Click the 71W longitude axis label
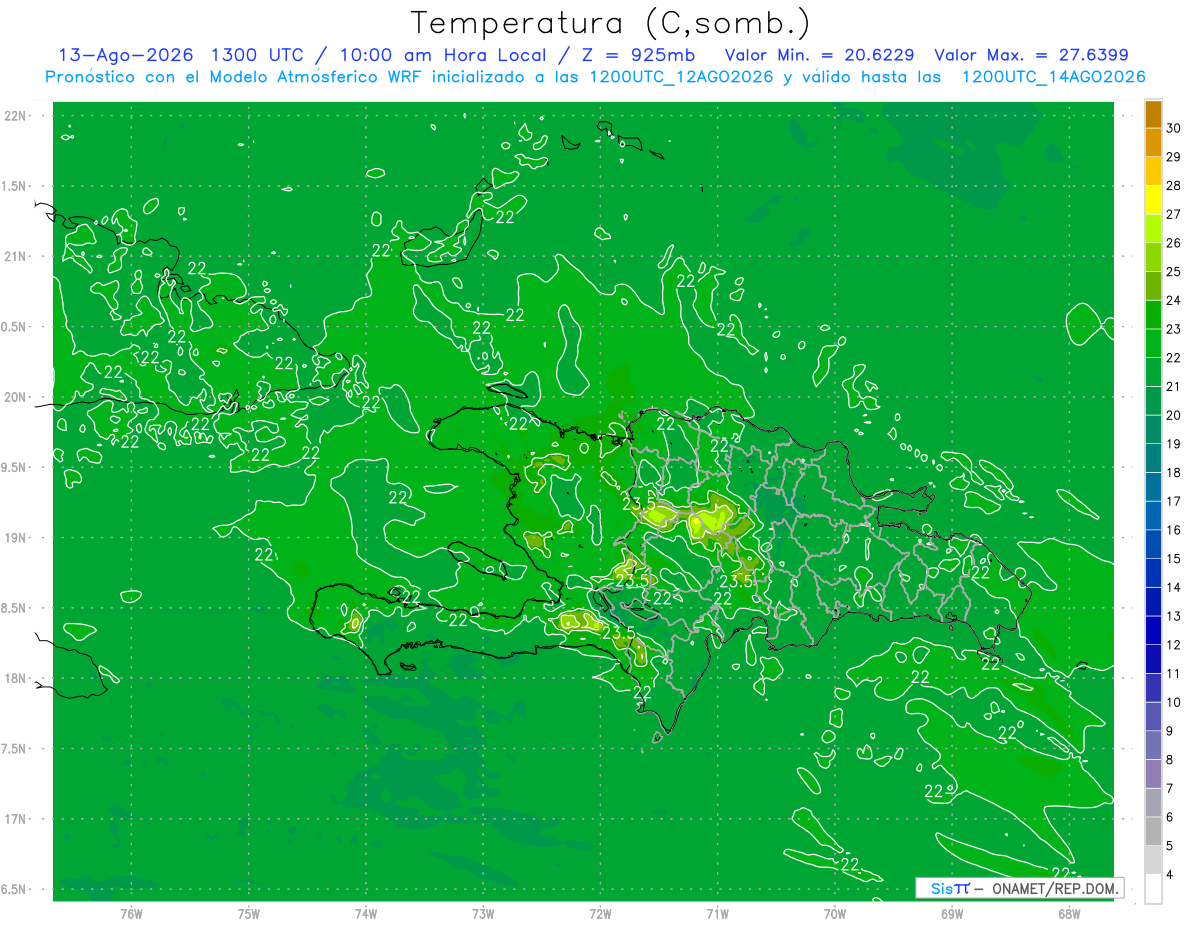Viewport: 1200px width, 927px height. (717, 914)
